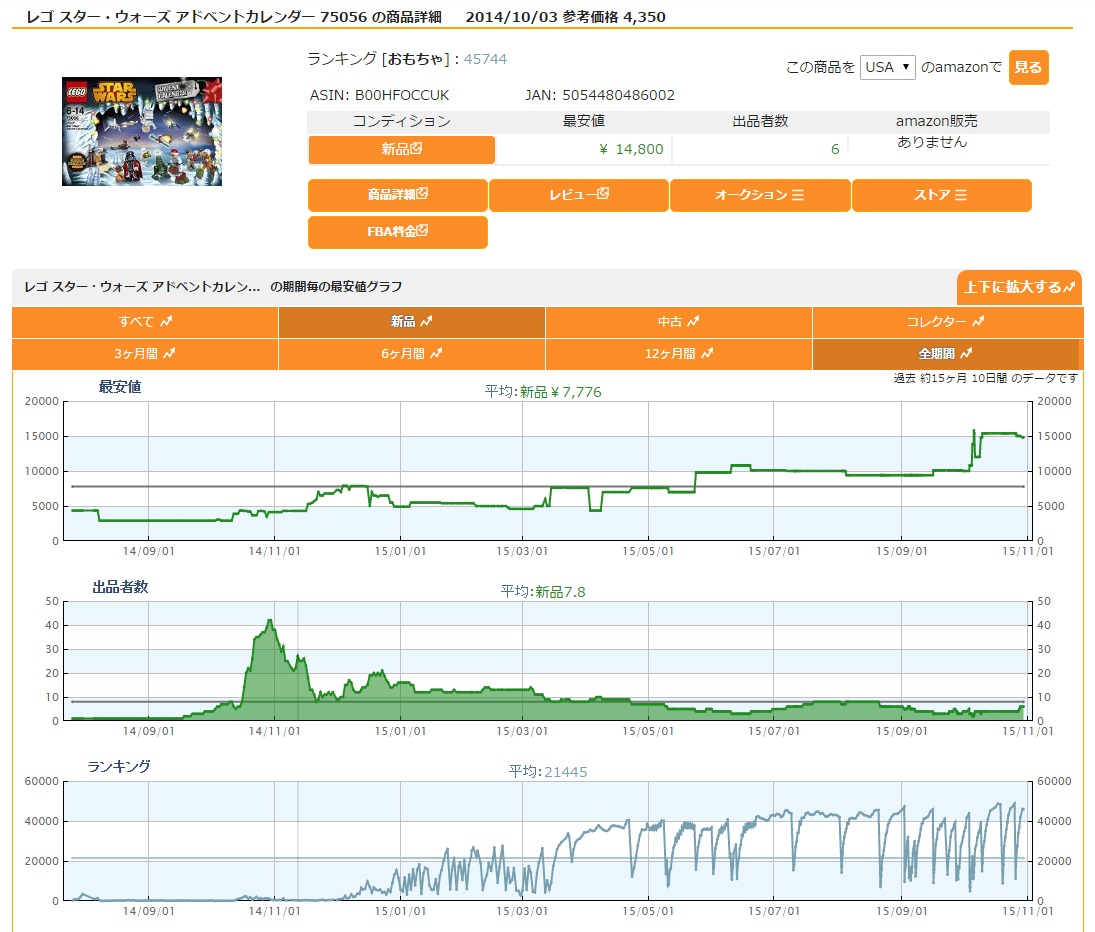Click 平均:新品￥7,776 average label

pyautogui.click(x=543, y=392)
